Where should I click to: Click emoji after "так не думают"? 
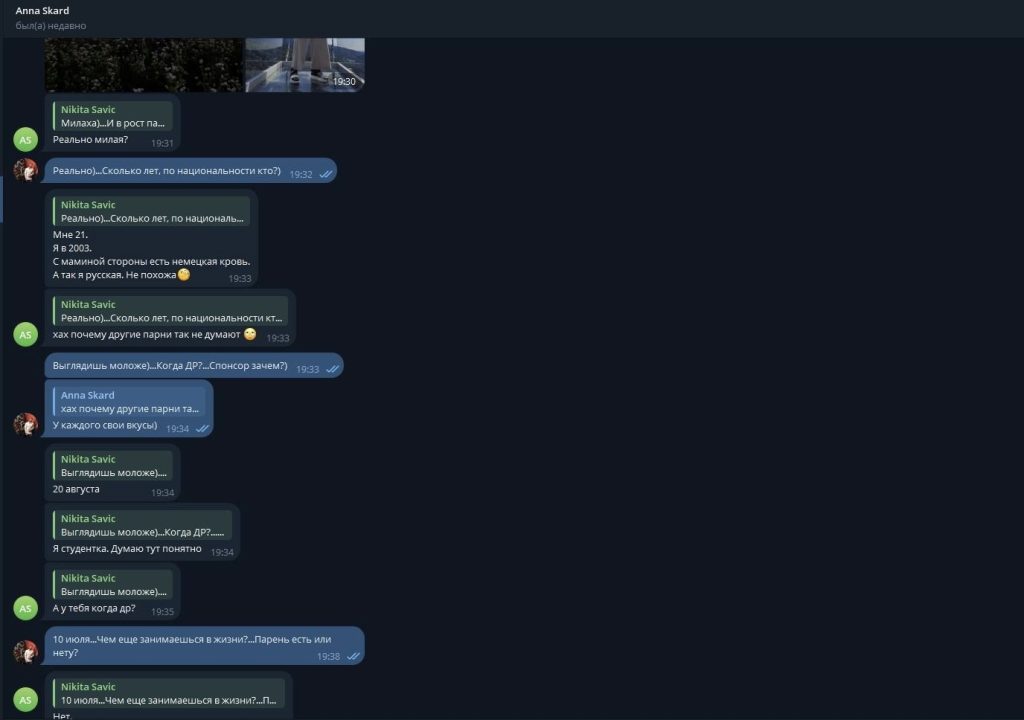[250, 335]
